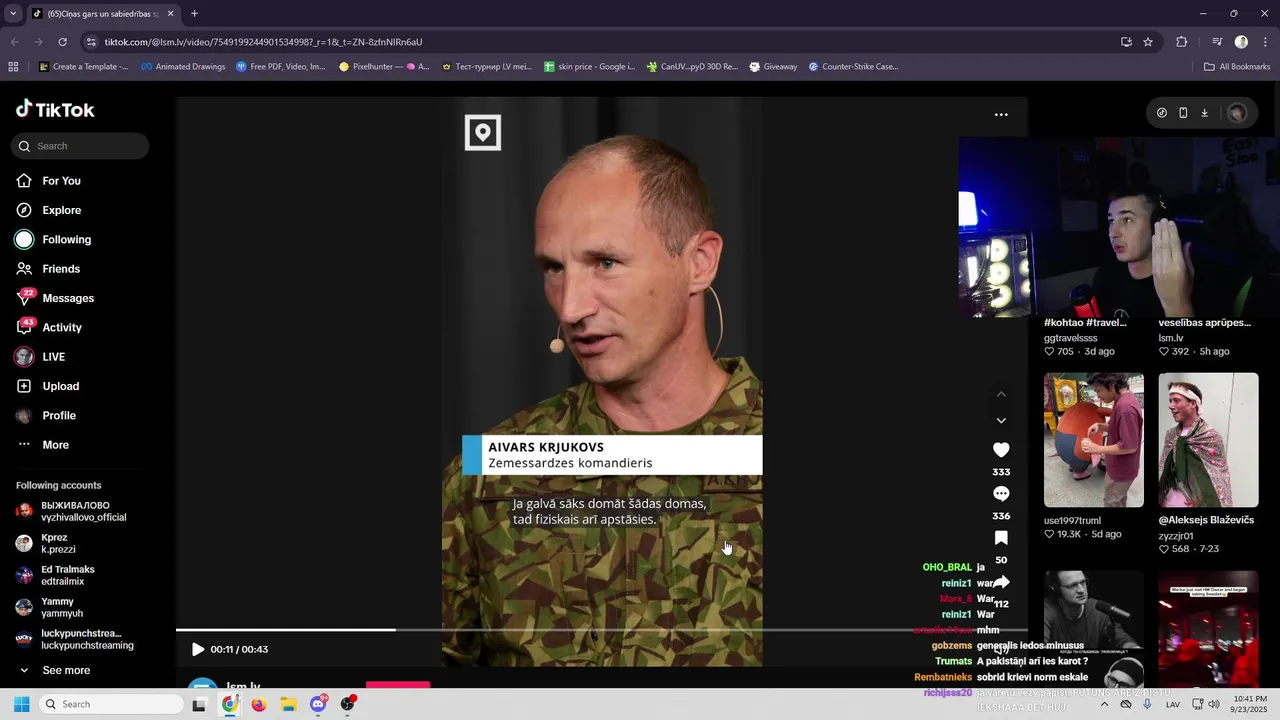This screenshot has height=720, width=1280.
Task: Open the media control icon in Chrome toolbar
Action: pos(1217,42)
